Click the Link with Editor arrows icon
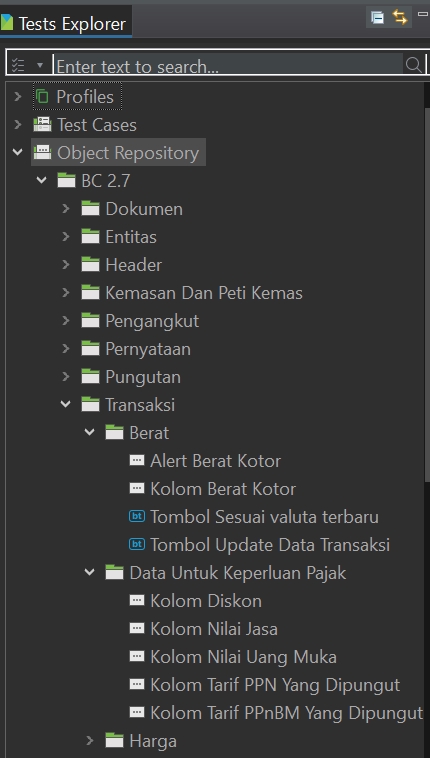This screenshot has width=430, height=758. pos(400,17)
